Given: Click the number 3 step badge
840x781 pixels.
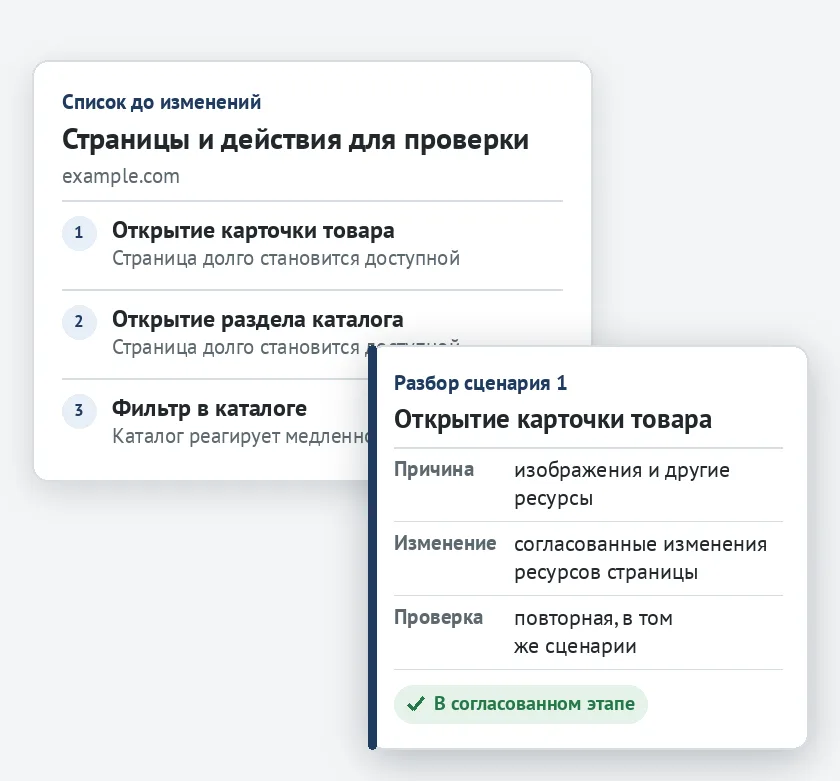Looking at the screenshot, I should tap(79, 411).
